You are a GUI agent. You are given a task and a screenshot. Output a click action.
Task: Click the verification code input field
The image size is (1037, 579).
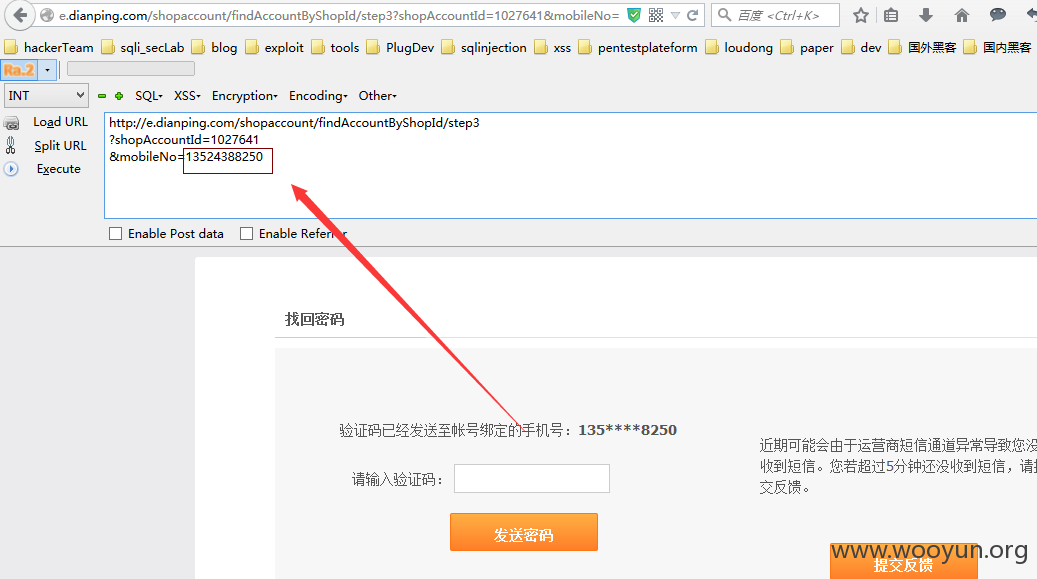532,478
